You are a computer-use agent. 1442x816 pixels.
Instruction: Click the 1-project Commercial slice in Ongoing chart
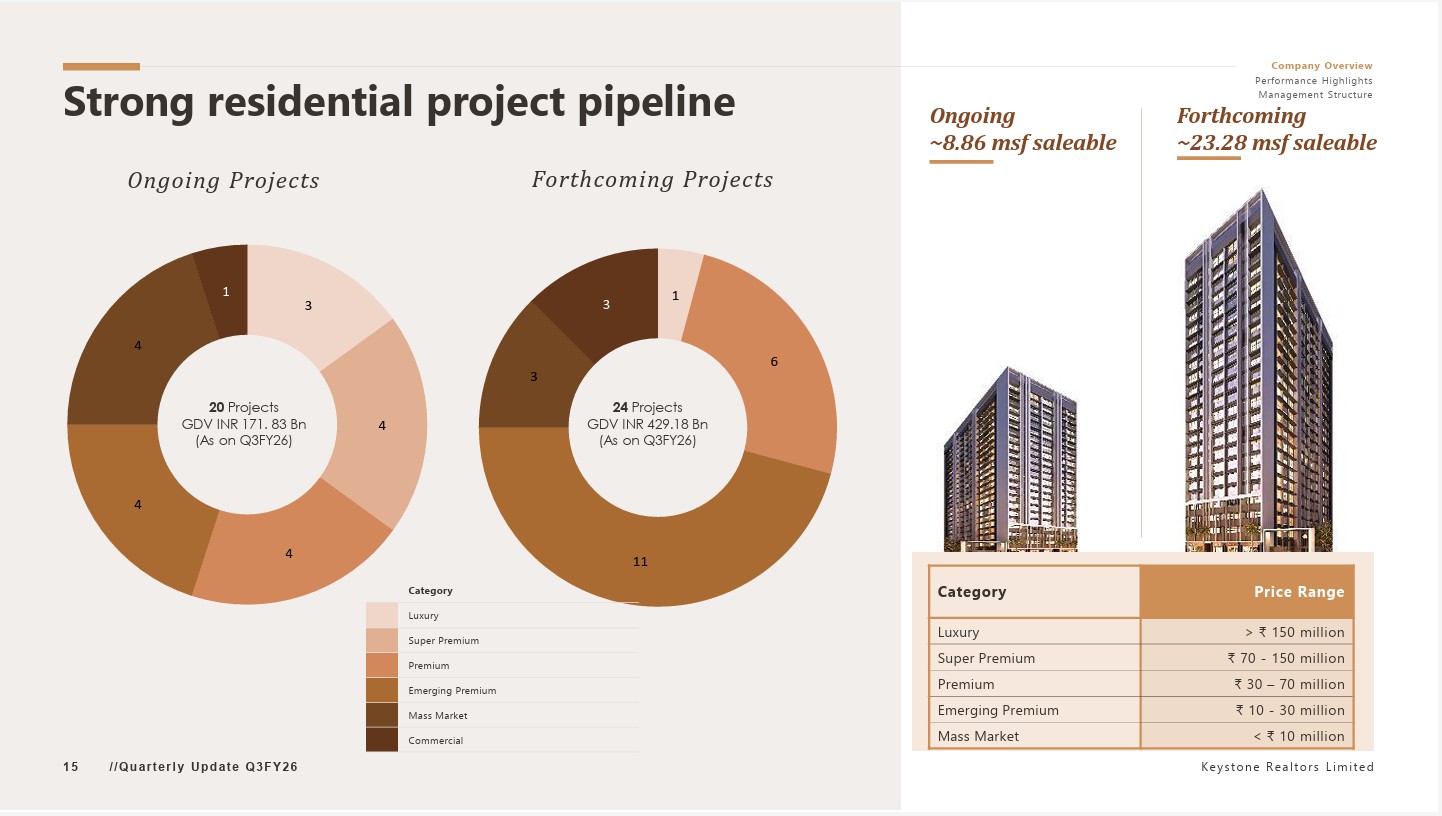pos(225,291)
